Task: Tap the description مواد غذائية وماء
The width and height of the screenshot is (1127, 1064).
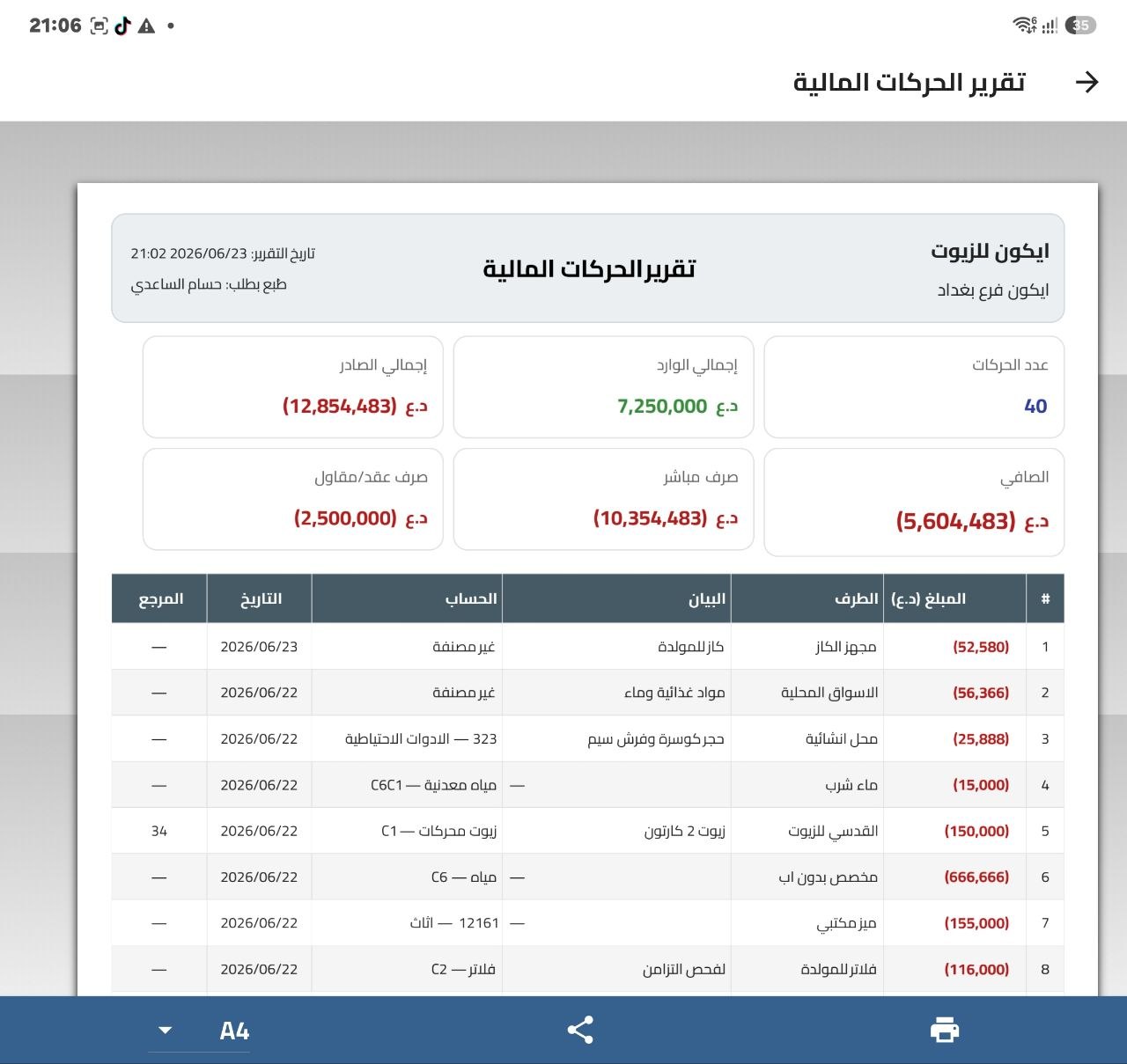Action: tap(674, 693)
